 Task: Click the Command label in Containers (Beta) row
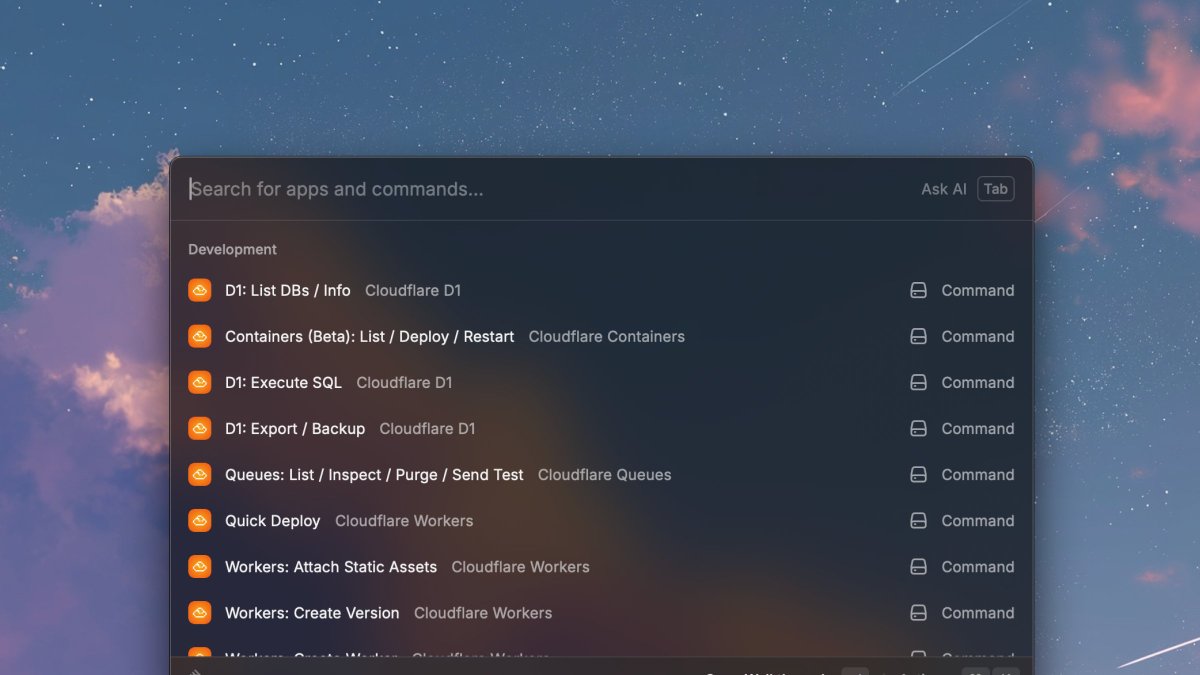coord(978,336)
